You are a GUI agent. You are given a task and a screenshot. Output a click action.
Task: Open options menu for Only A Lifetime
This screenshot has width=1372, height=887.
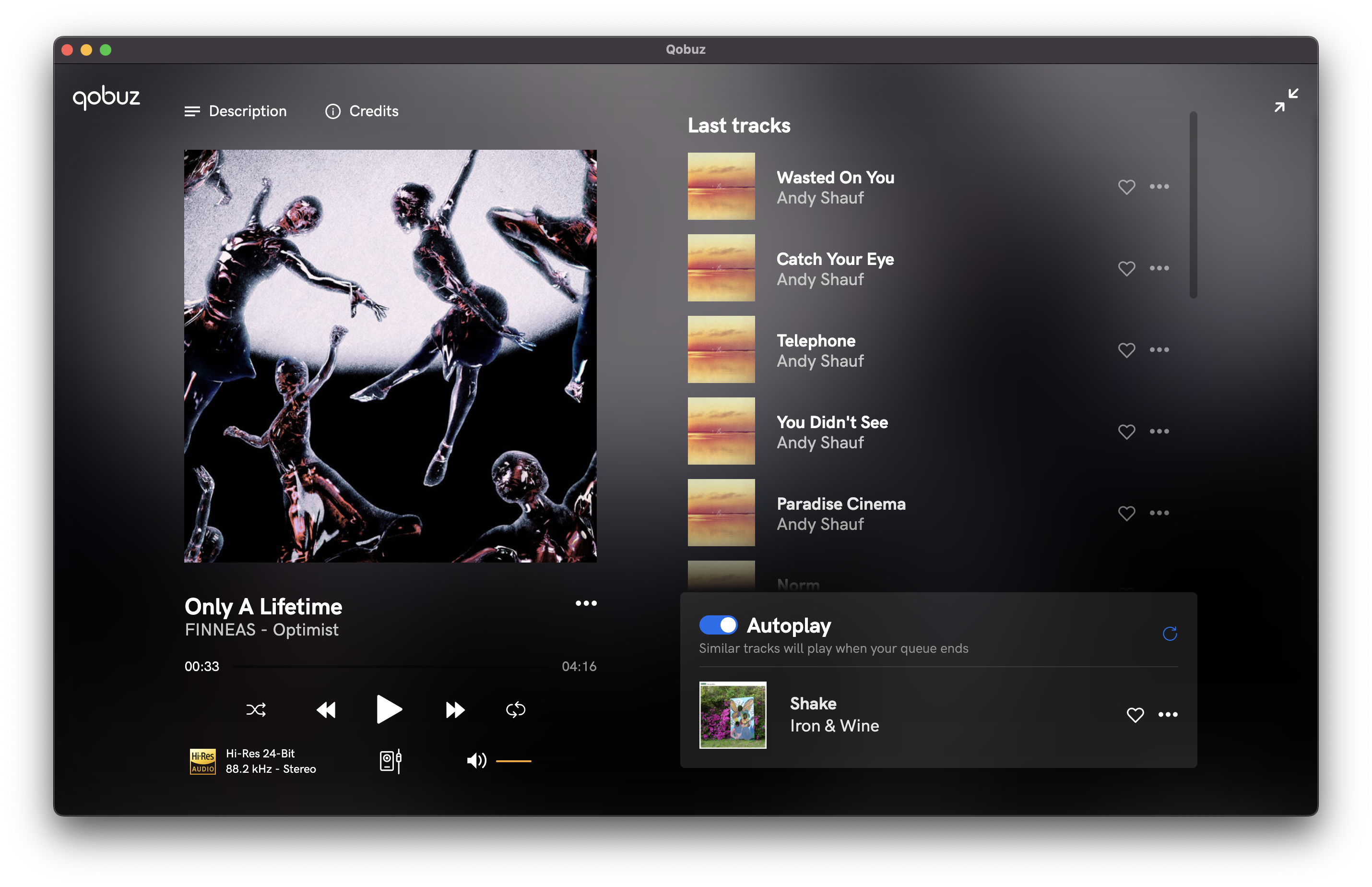coord(586,603)
